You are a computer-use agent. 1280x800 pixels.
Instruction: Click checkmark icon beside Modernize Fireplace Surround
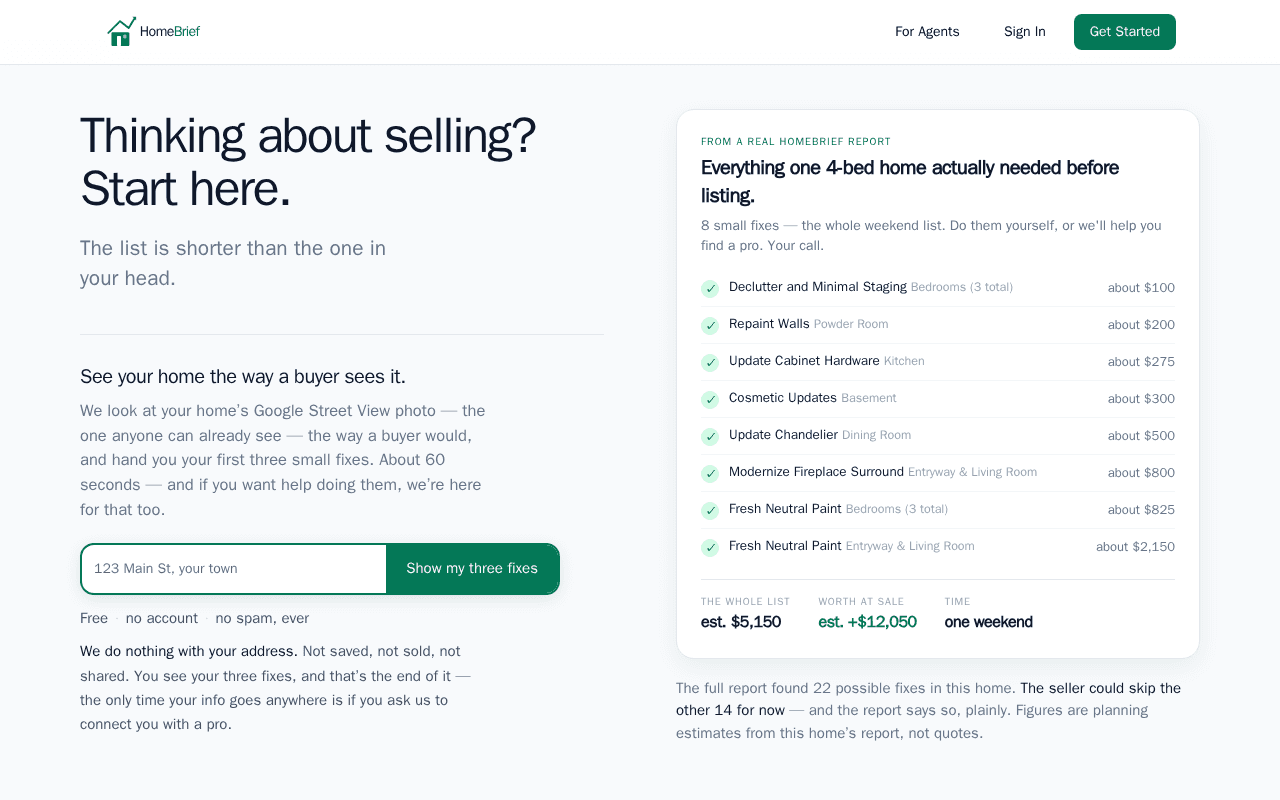tap(710, 474)
